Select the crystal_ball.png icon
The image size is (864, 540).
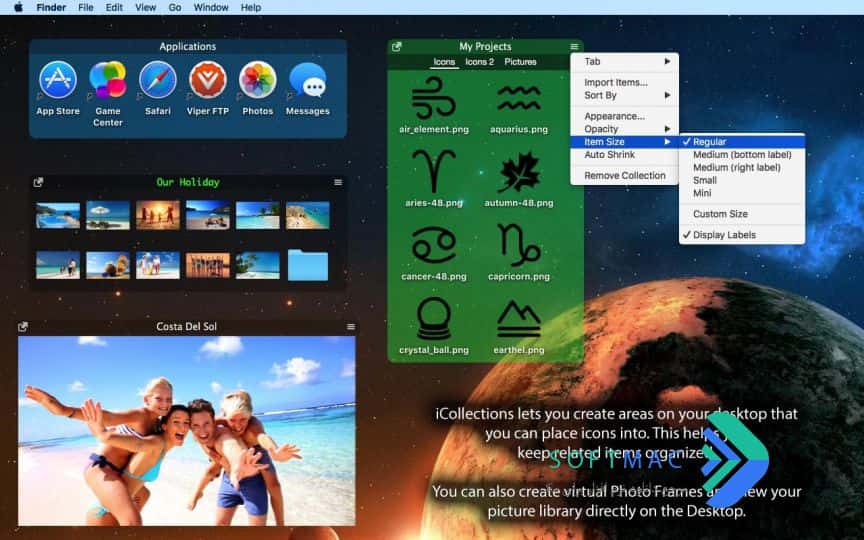click(x=434, y=318)
